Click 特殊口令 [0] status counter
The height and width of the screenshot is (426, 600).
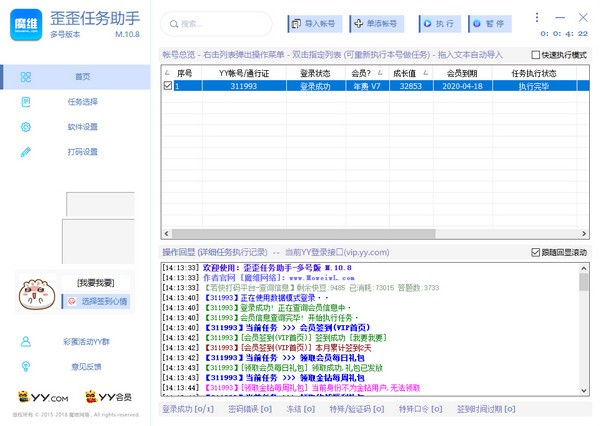[420, 409]
